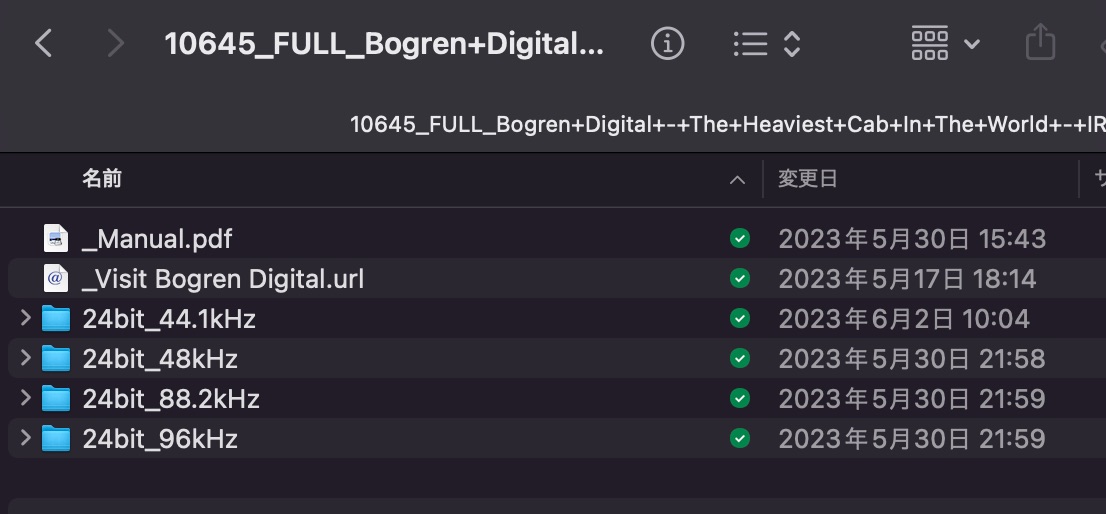Click the Get Info circle icon
Screen dimensions: 1106x514
pyautogui.click(x=667, y=43)
